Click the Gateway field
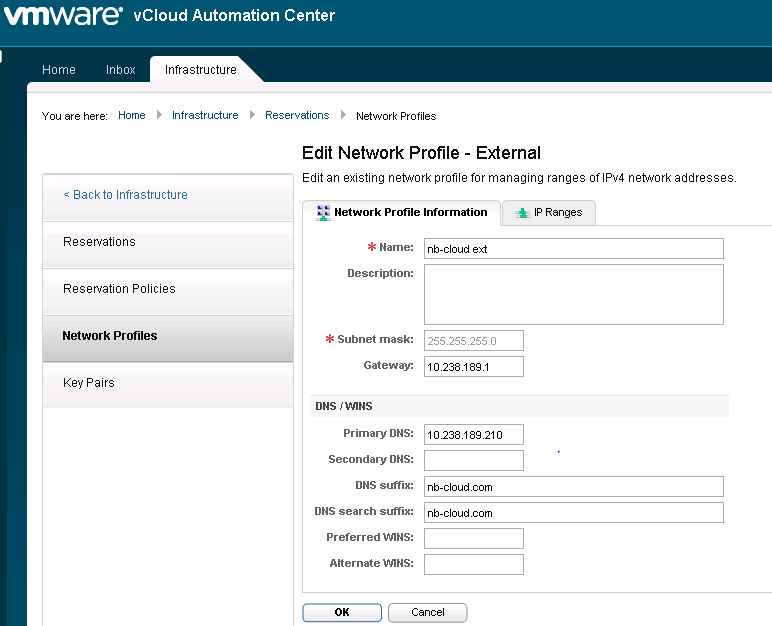The width and height of the screenshot is (772, 626). tap(474, 367)
